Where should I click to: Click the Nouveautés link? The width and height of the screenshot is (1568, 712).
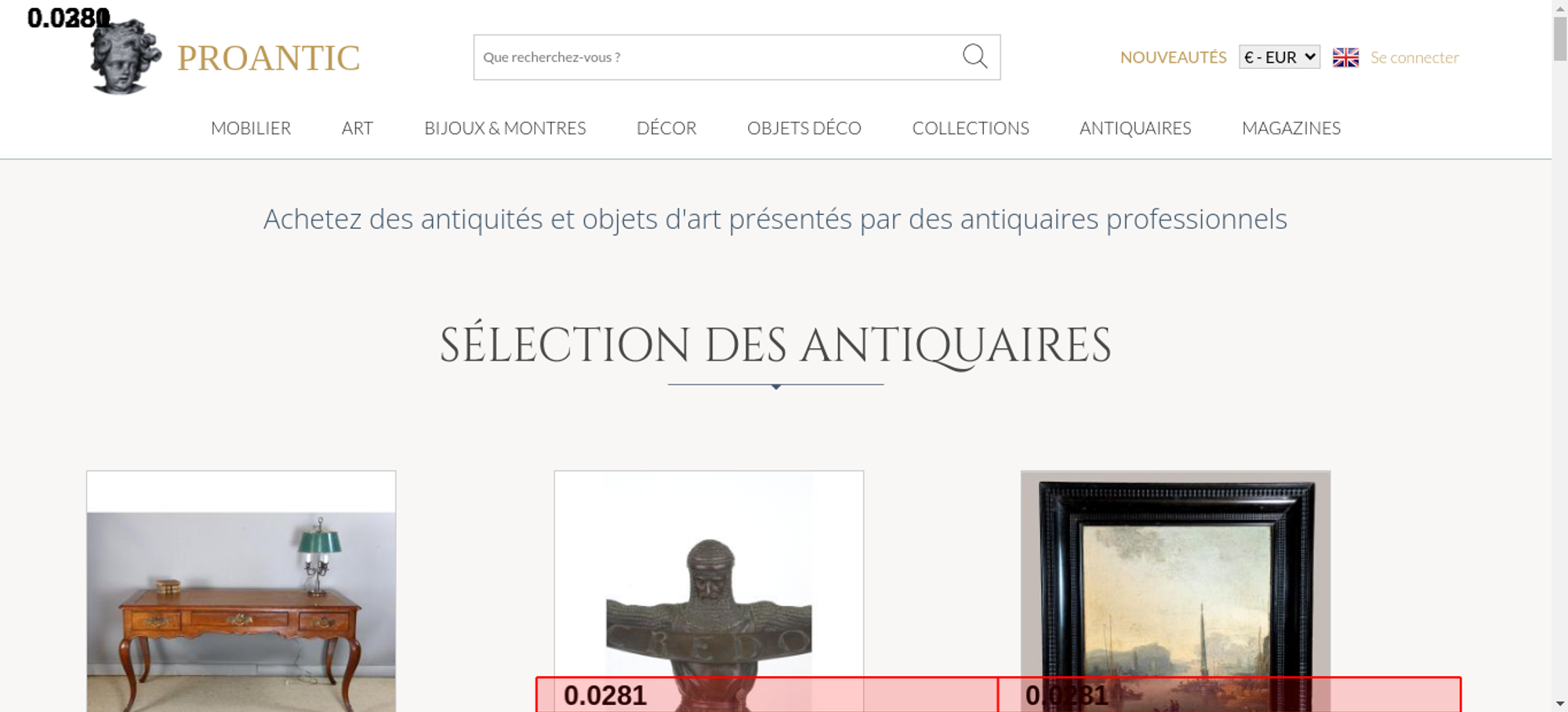[1173, 57]
